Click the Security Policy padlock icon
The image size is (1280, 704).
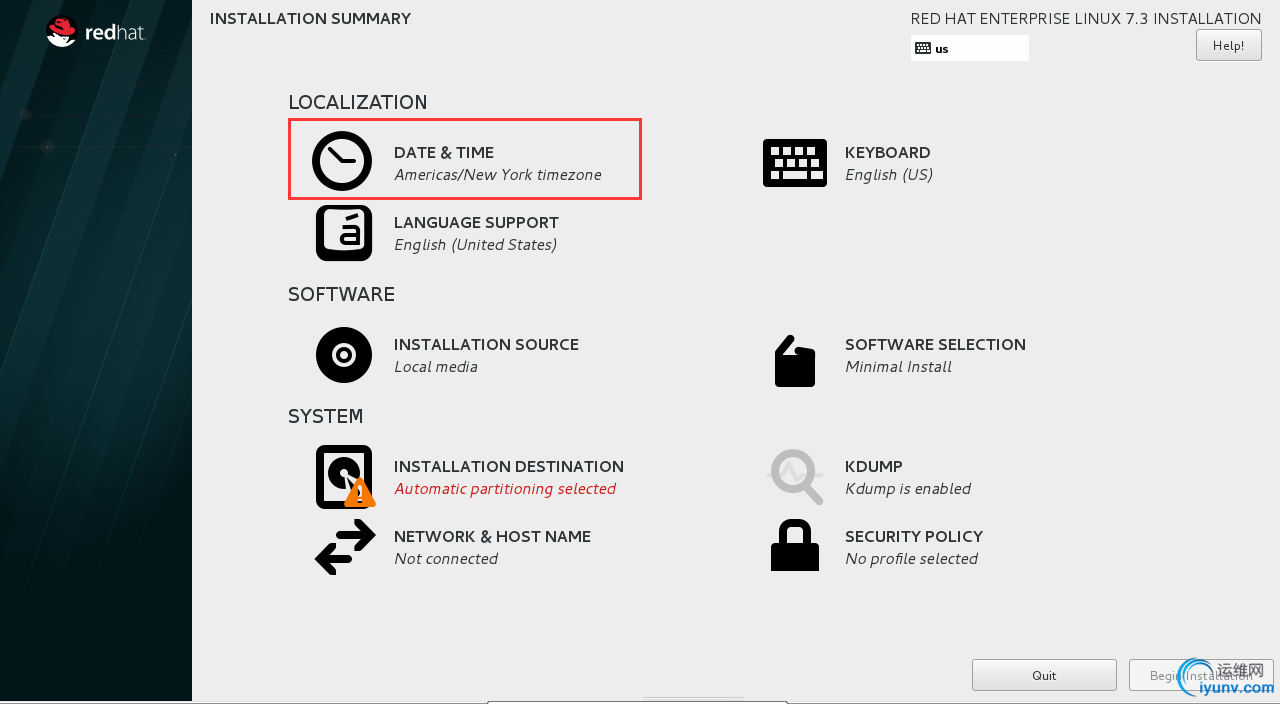[795, 545]
